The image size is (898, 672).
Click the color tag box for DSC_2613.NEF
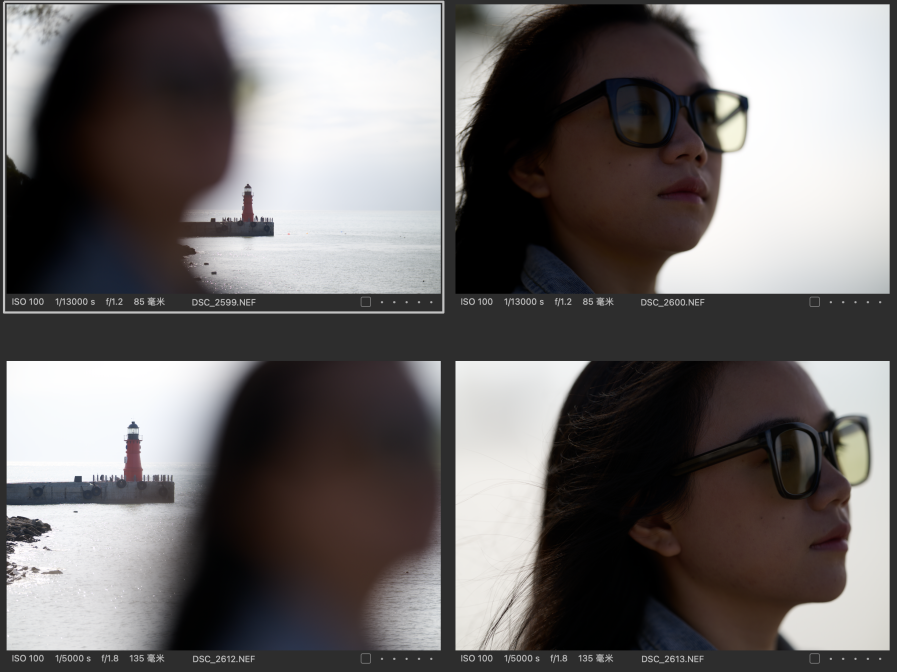pyautogui.click(x=814, y=659)
